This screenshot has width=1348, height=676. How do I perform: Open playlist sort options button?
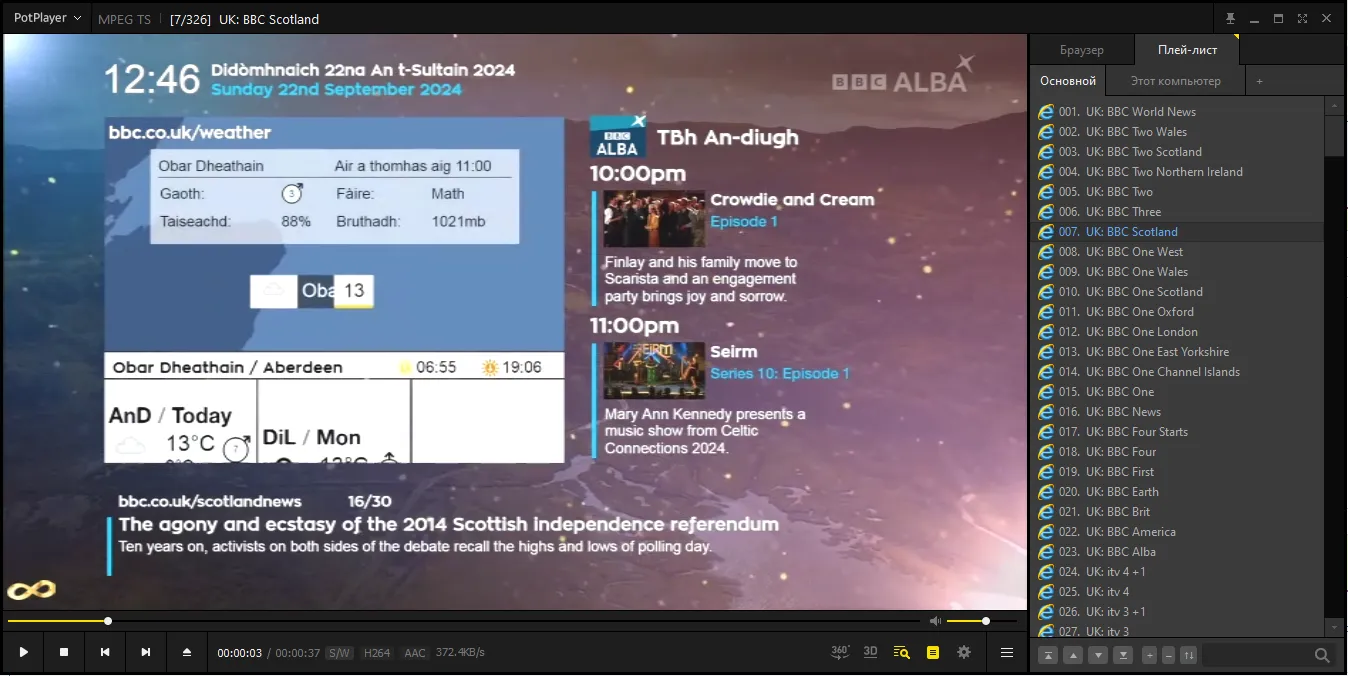tap(1188, 655)
